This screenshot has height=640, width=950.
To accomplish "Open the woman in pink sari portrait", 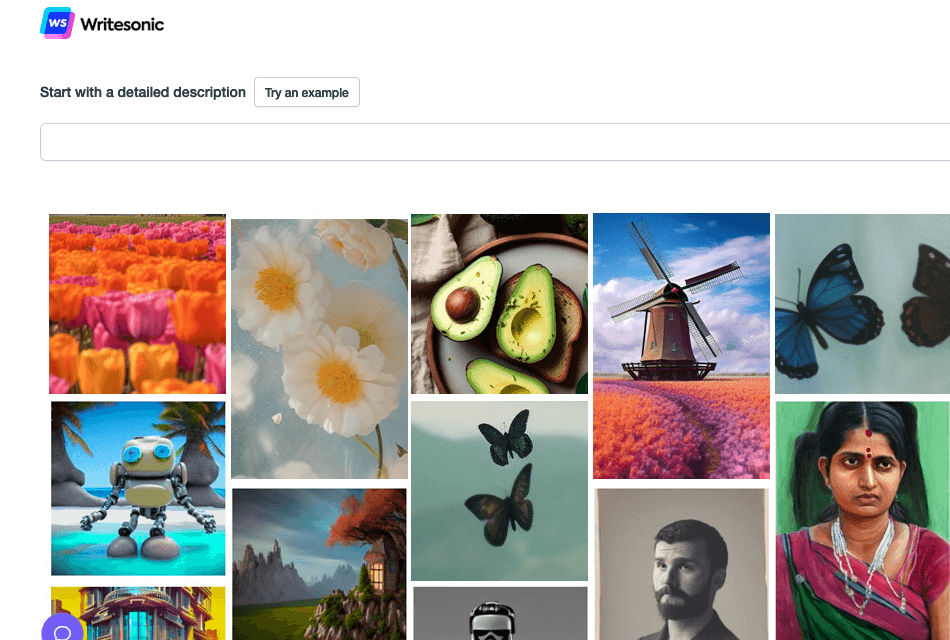I will (863, 521).
